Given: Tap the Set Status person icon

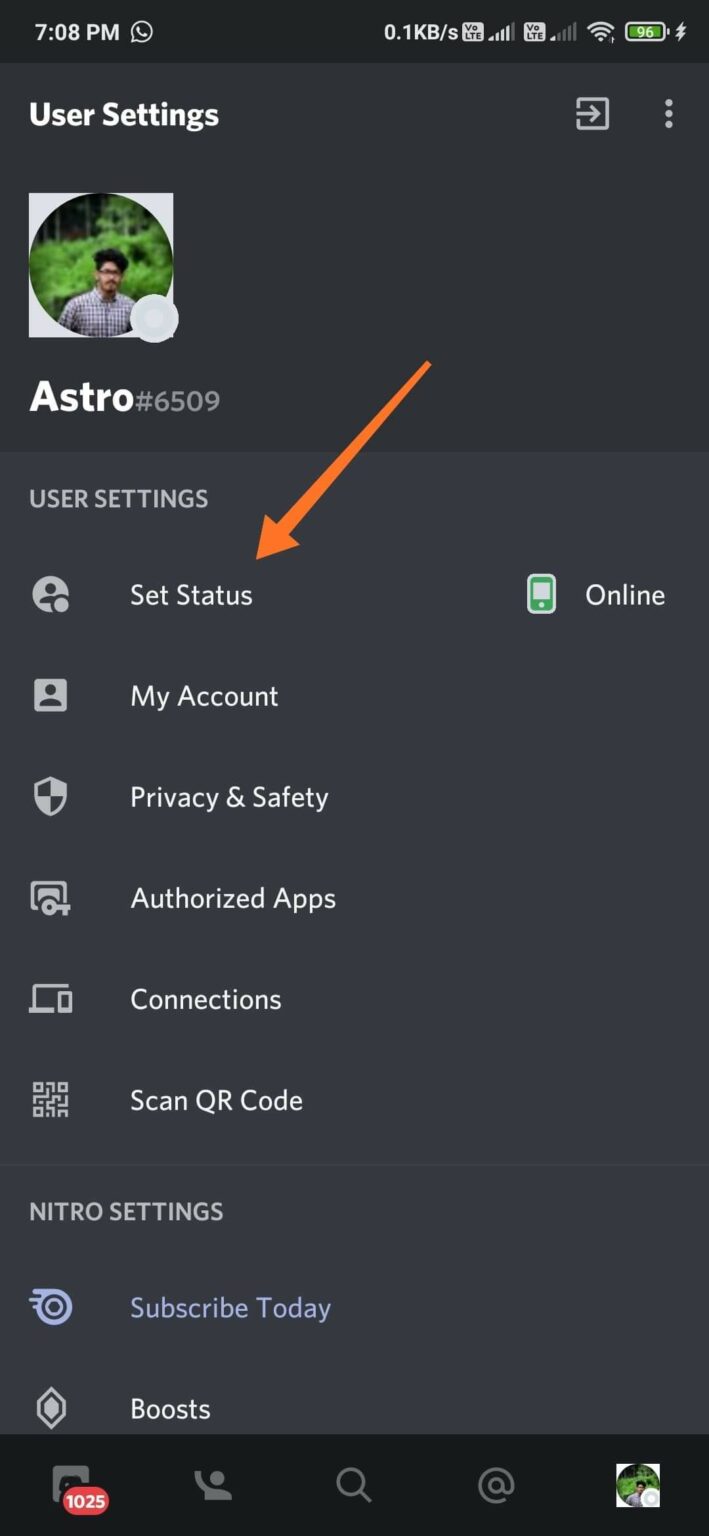Looking at the screenshot, I should (51, 594).
